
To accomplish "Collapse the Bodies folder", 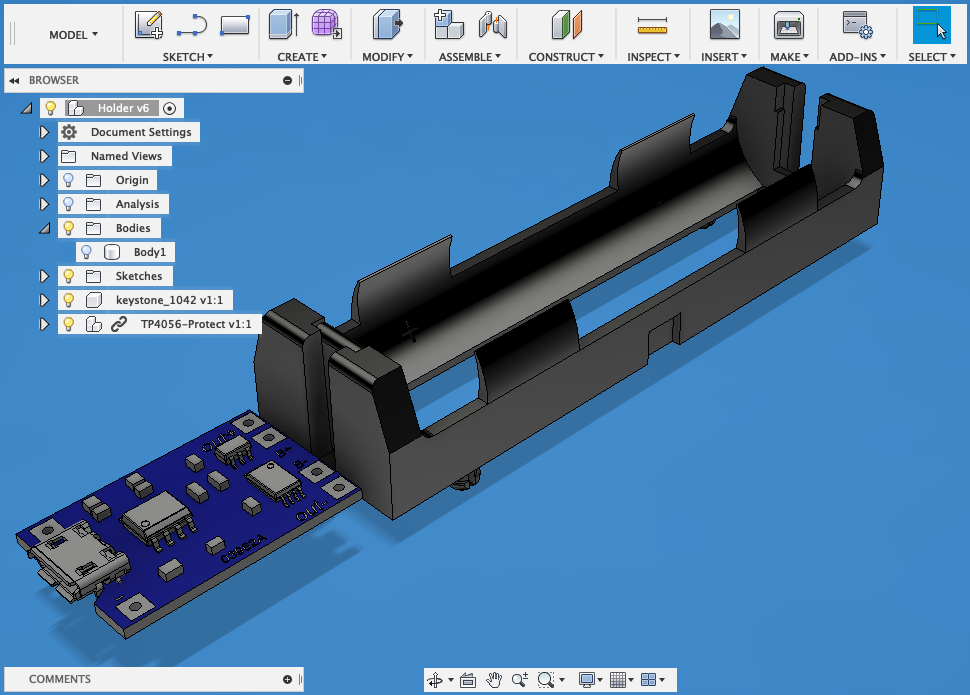I will coord(44,228).
